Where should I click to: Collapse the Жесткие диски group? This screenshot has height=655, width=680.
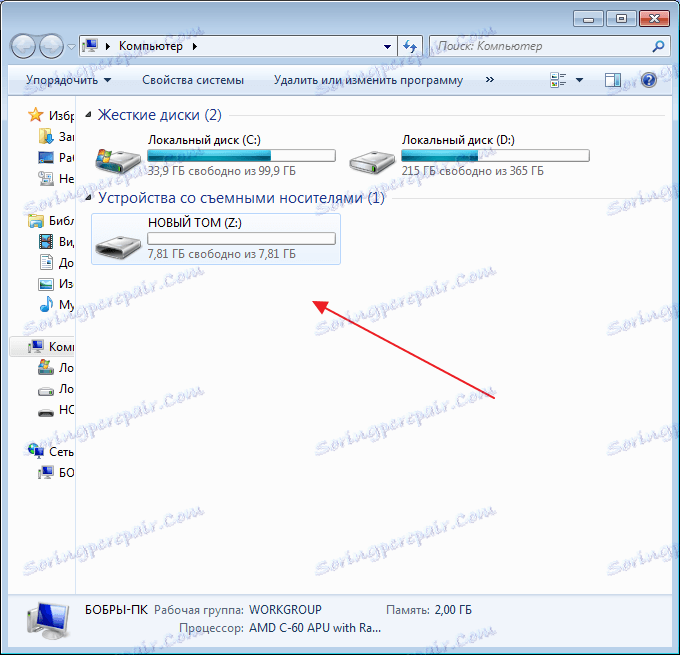point(88,115)
